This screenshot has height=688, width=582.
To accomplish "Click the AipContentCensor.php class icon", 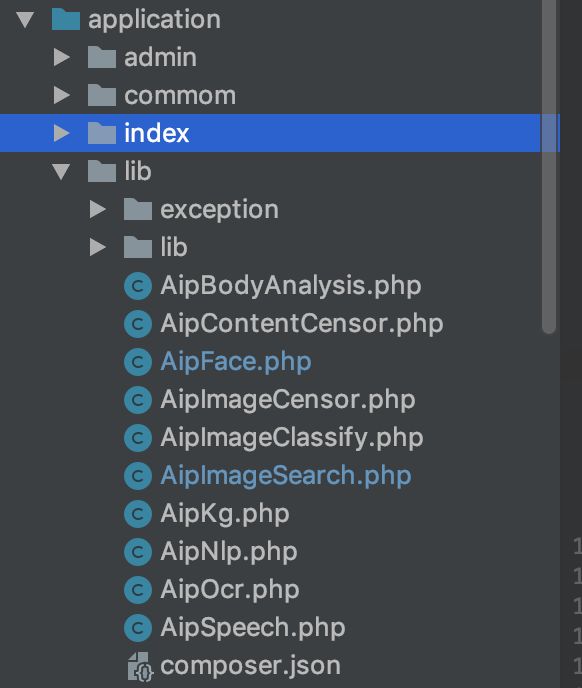I will 138,324.
